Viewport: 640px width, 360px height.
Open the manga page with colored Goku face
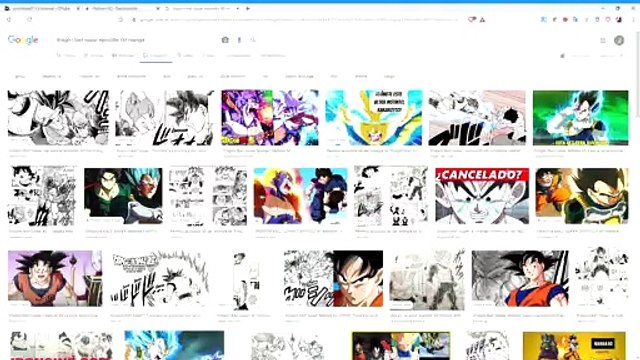click(x=333, y=278)
